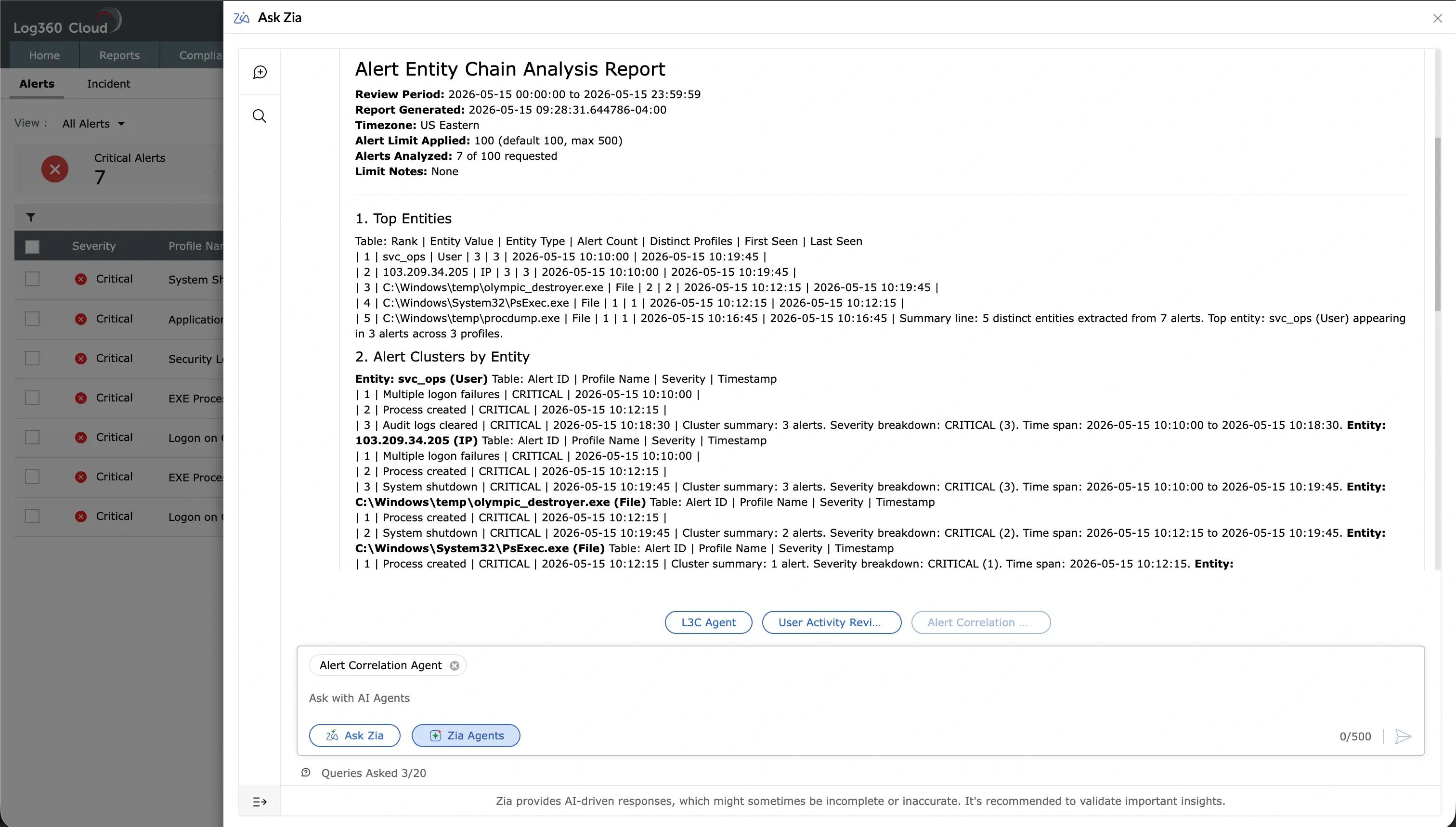Click the Ask with AI Agents input field
1456x827 pixels.
click(x=860, y=698)
